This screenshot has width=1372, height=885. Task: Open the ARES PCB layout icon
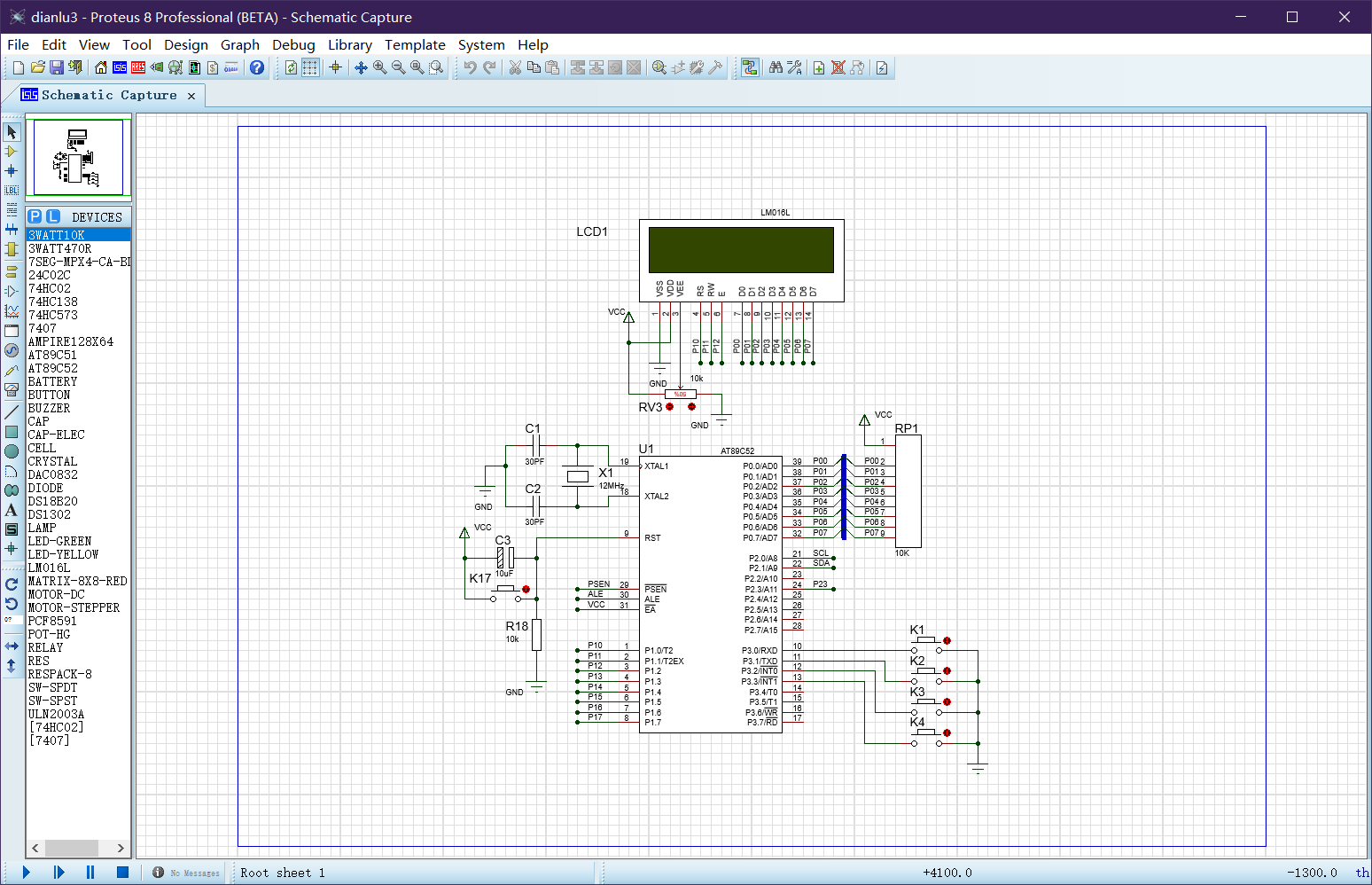pyautogui.click(x=137, y=67)
